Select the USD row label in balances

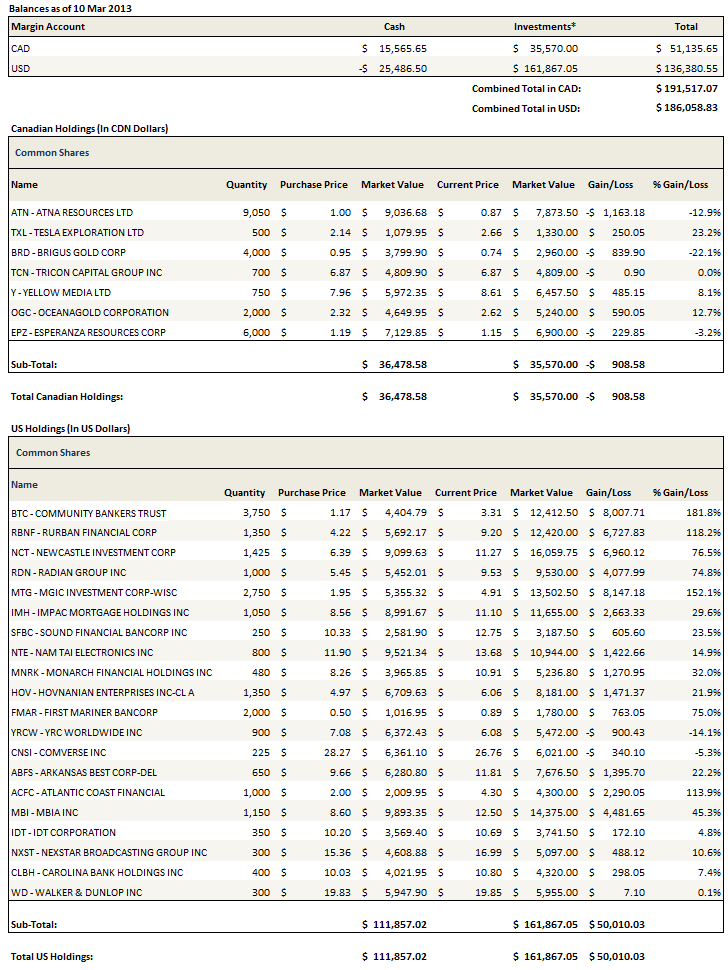pos(20,68)
